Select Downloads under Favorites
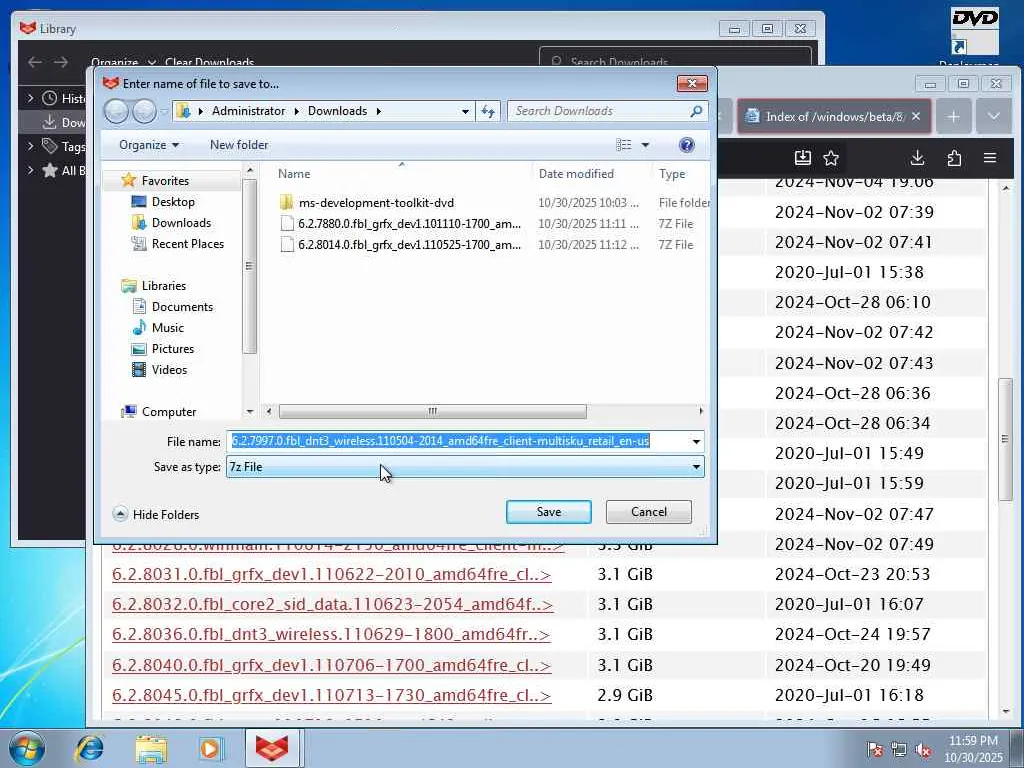1024x768 pixels. (x=181, y=223)
